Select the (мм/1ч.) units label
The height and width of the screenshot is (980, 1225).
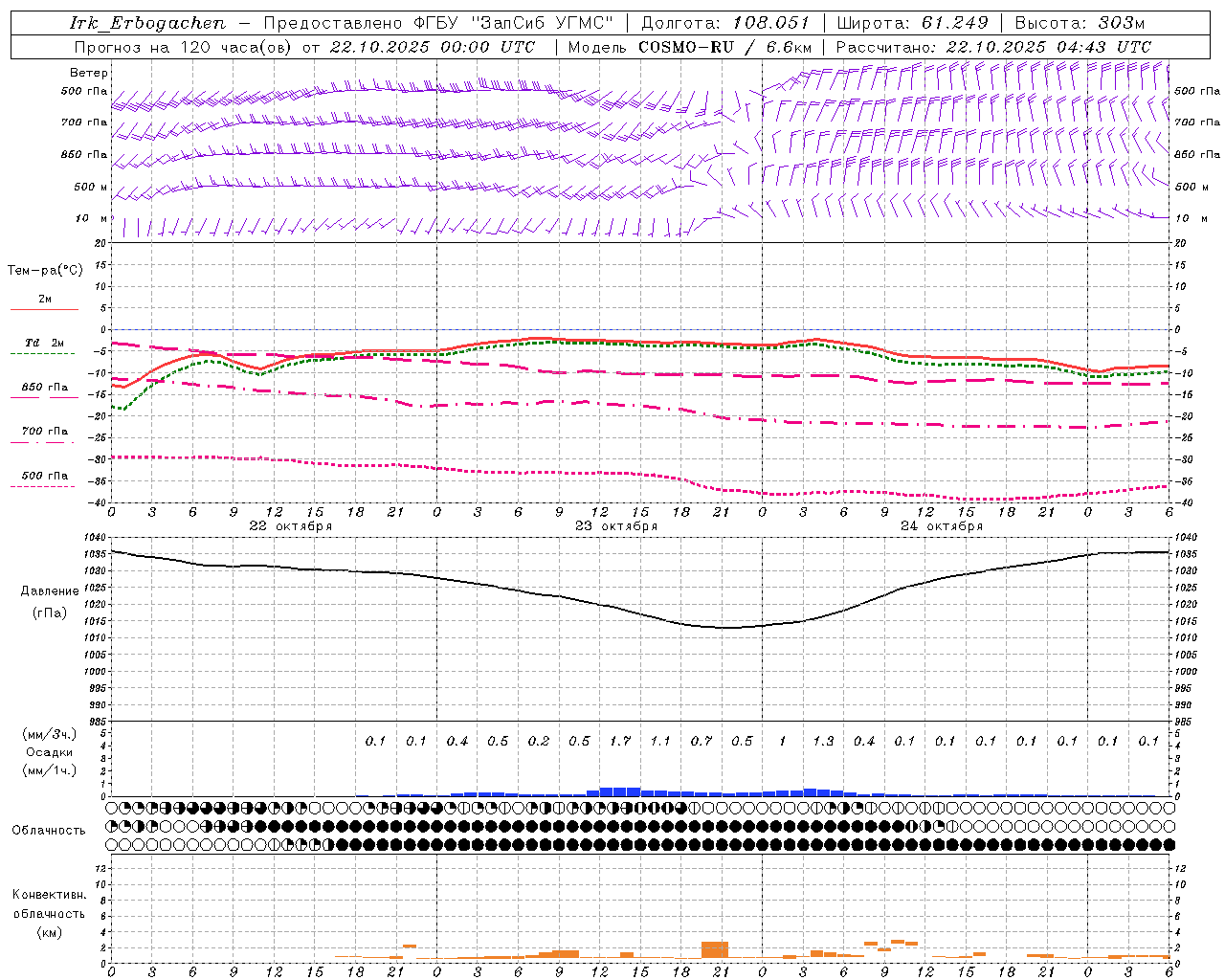tap(50, 770)
